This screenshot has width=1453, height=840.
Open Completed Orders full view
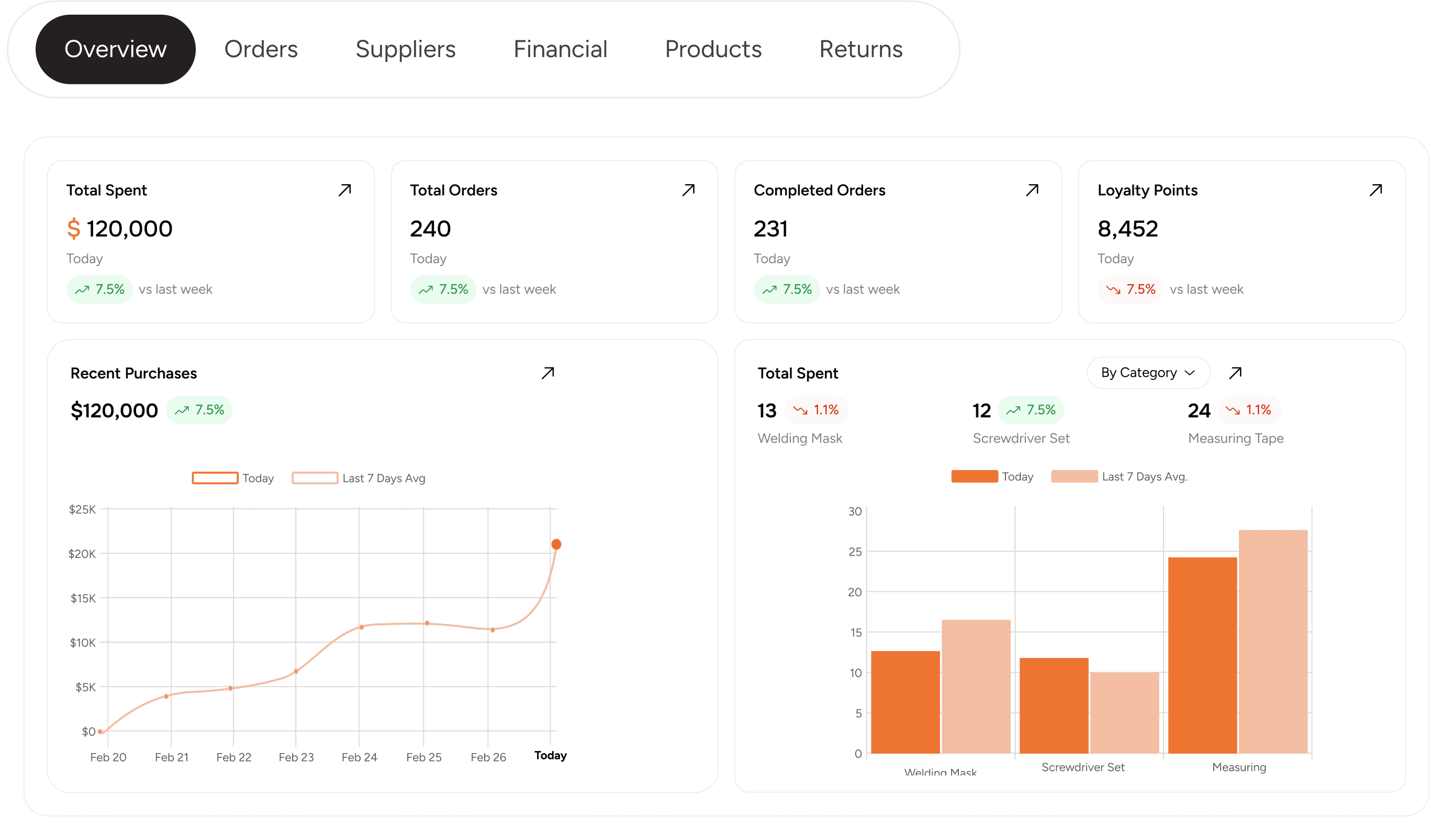1032,189
